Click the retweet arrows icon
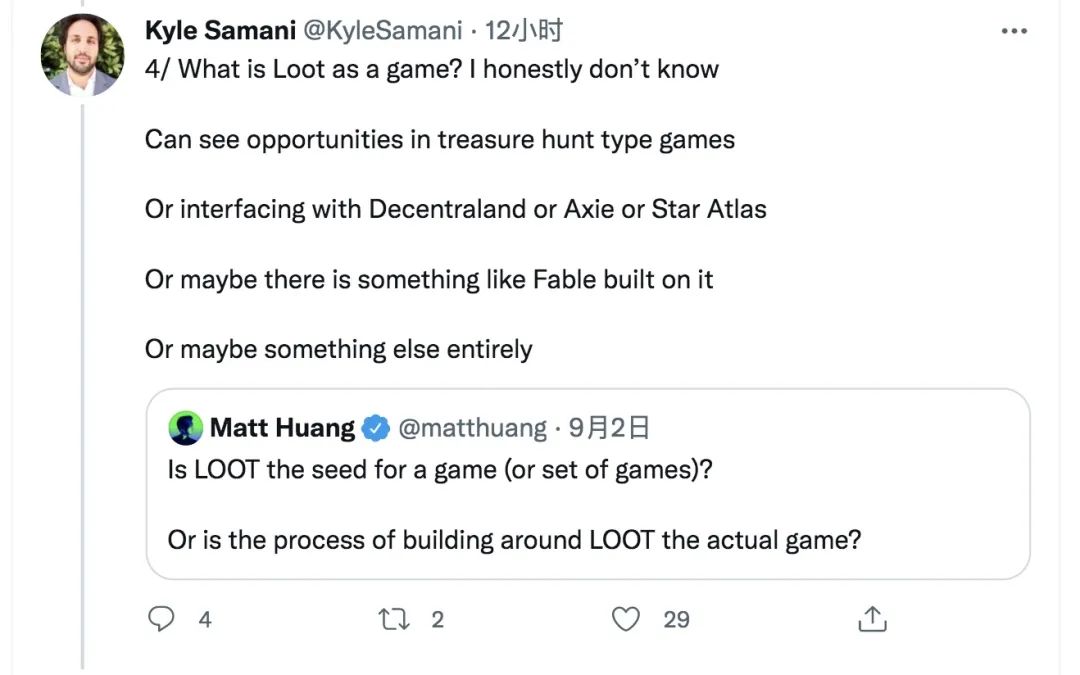This screenshot has height=675, width=1080. [395, 620]
